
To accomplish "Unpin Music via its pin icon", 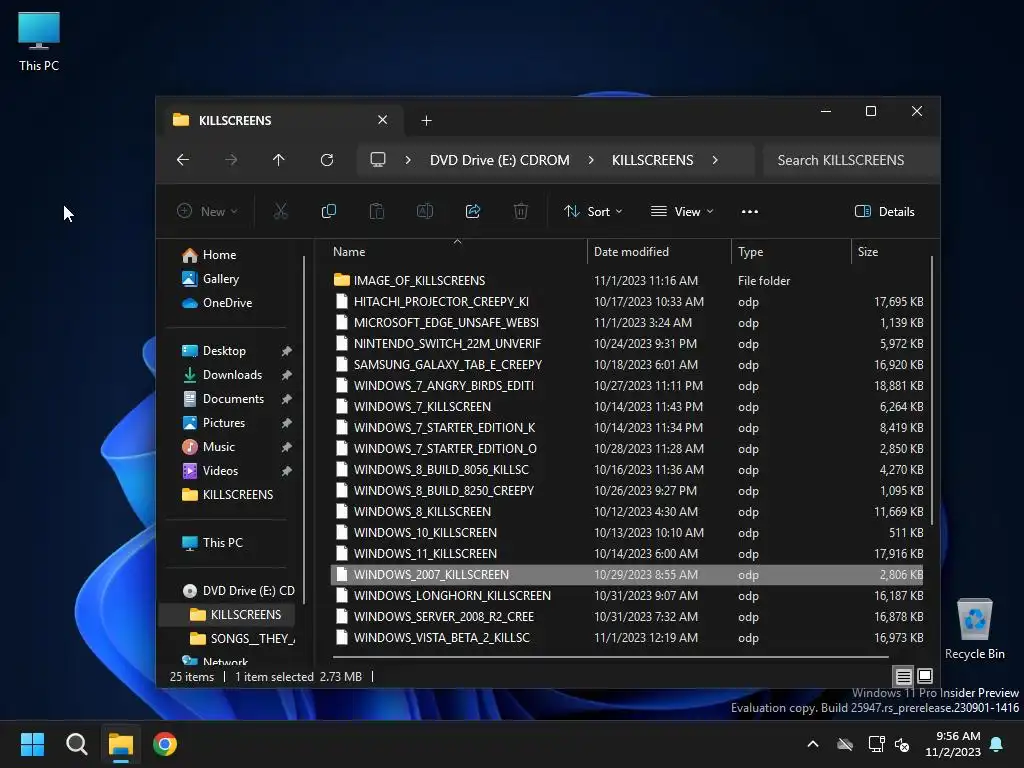I will [286, 447].
